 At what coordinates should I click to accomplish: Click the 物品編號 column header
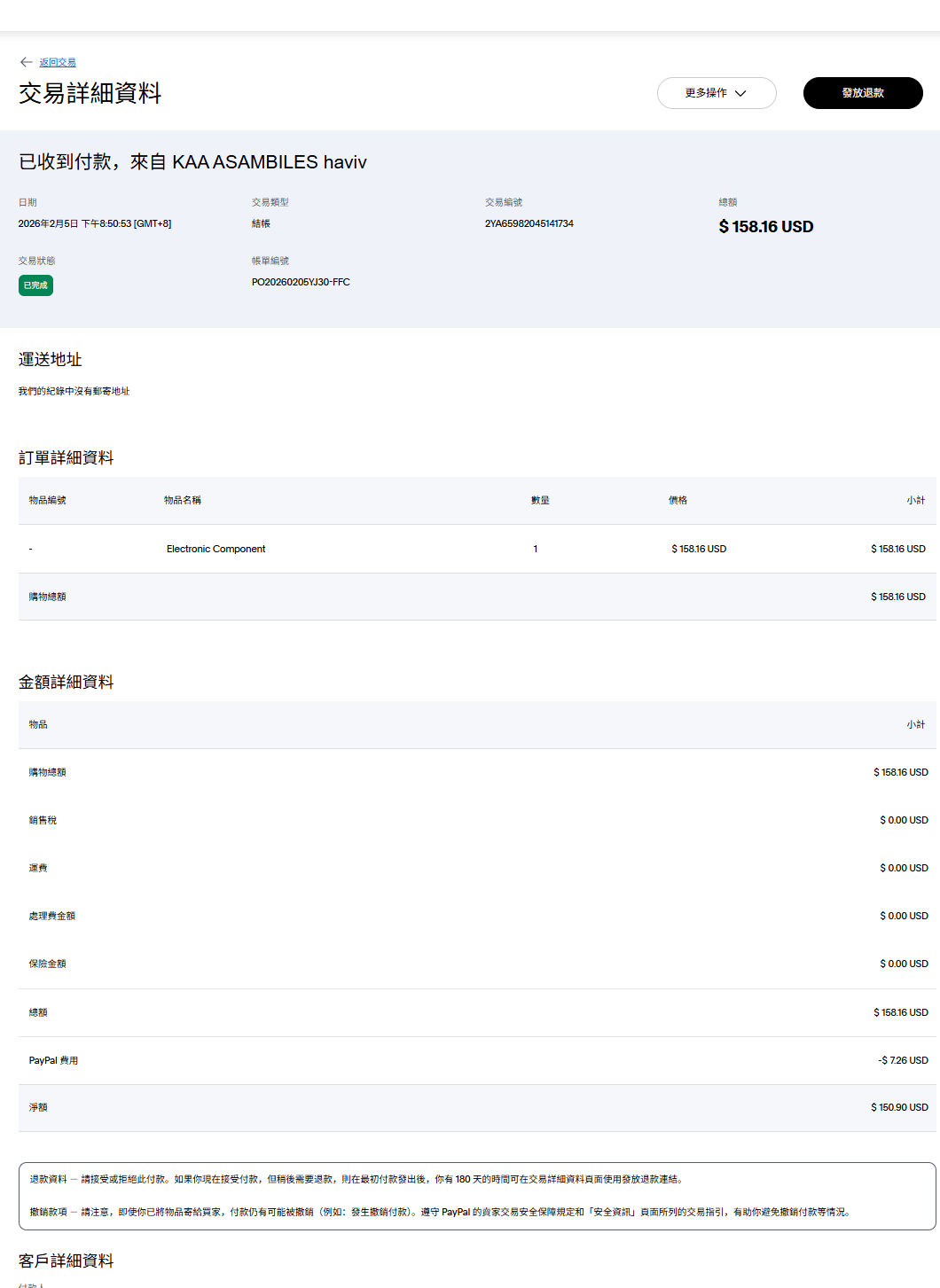[x=47, y=500]
